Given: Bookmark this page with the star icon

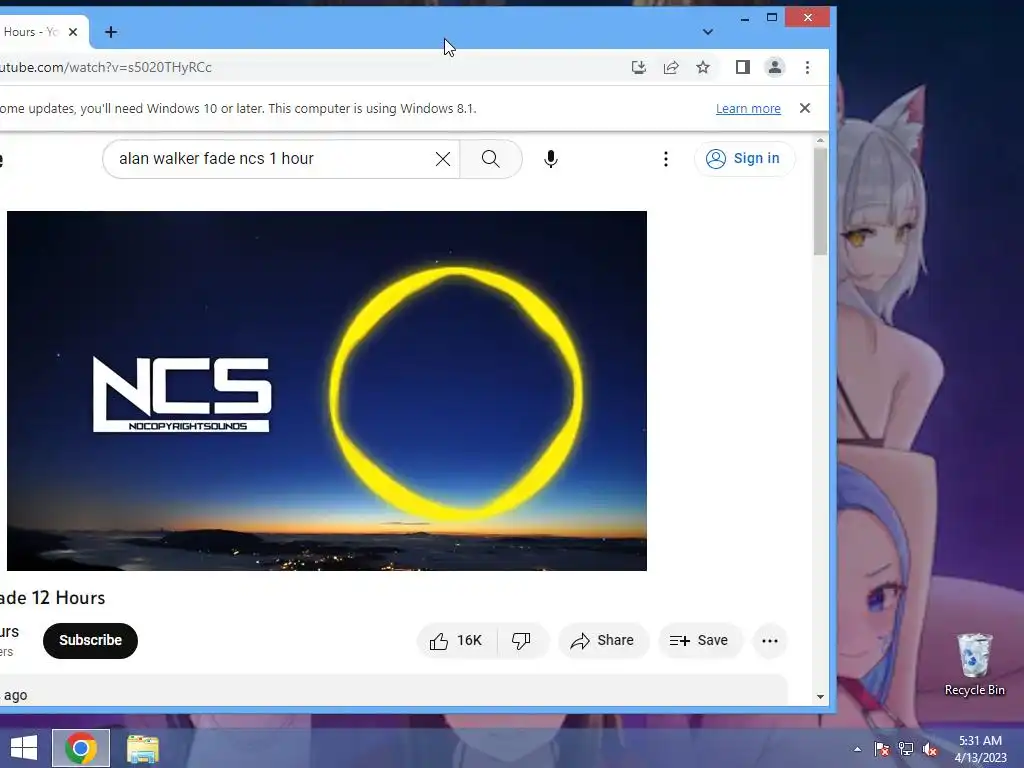Looking at the screenshot, I should tap(703, 67).
